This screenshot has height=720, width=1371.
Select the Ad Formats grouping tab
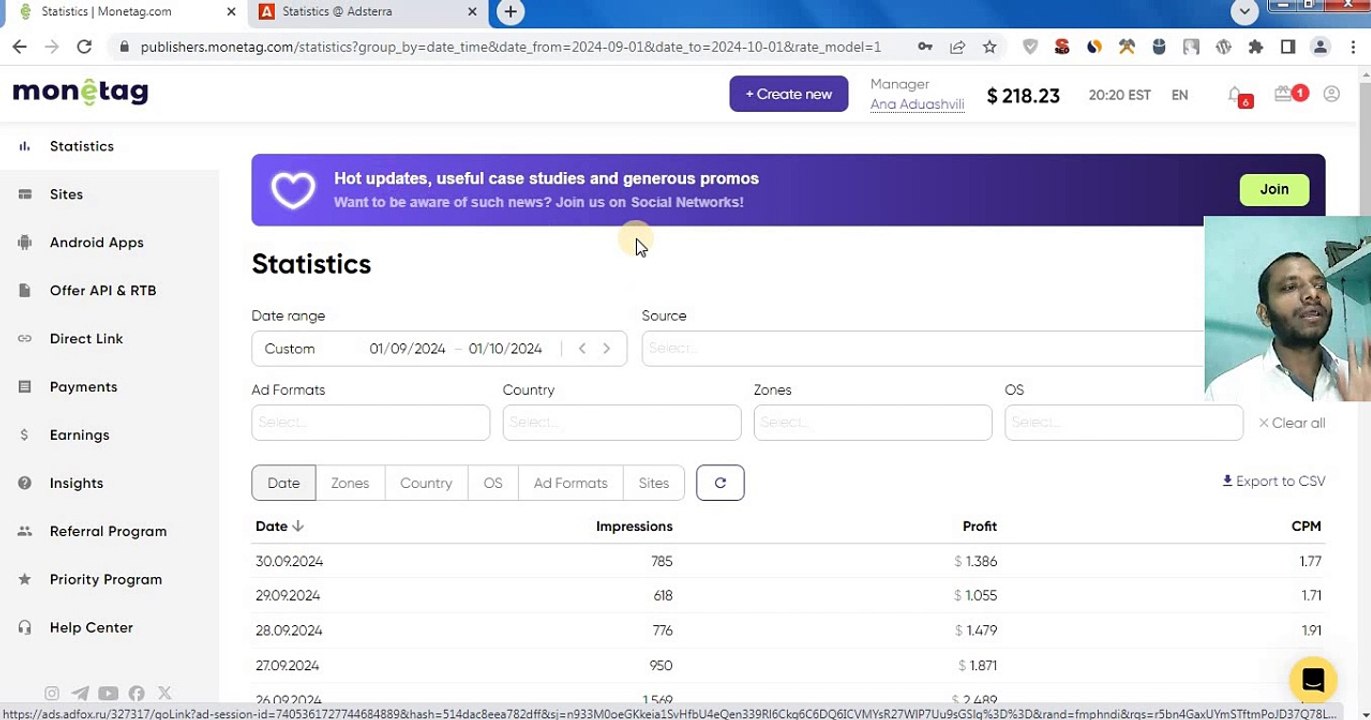(x=570, y=483)
